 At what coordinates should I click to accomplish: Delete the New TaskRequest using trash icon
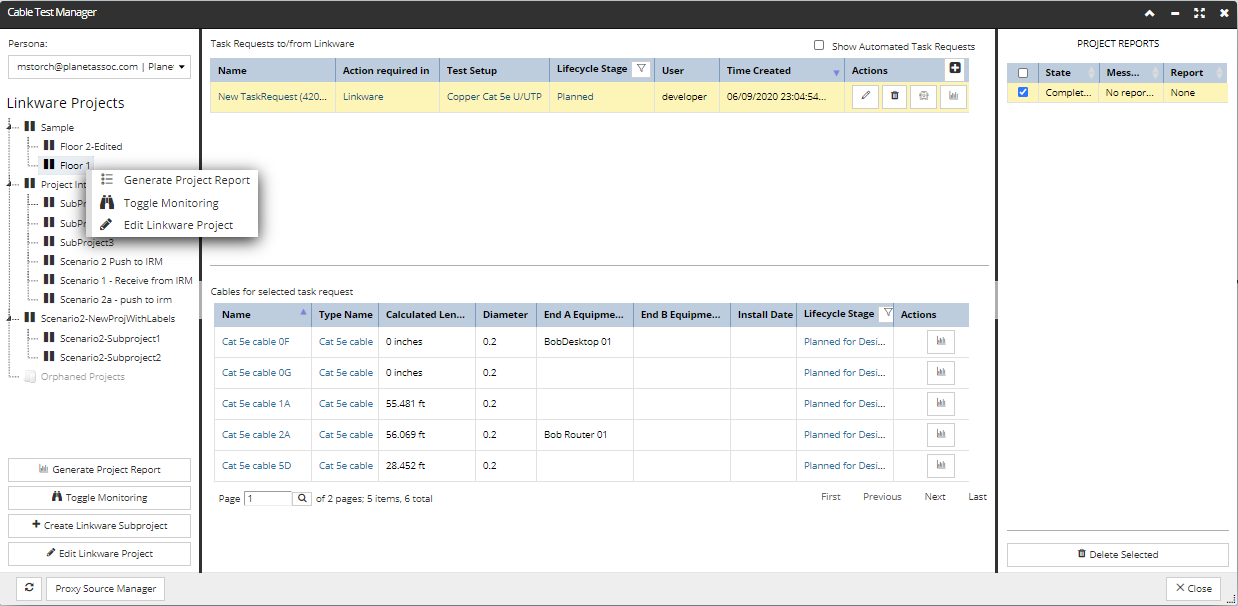895,97
